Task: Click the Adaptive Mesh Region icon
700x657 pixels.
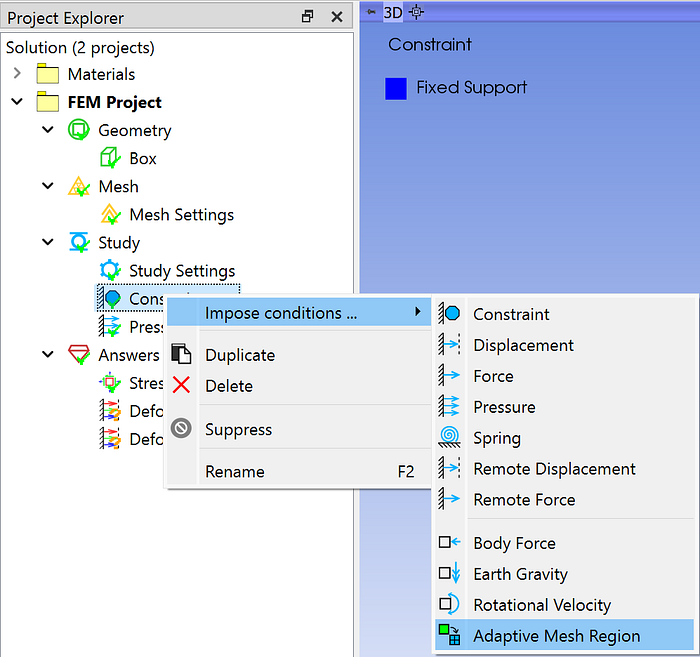Action: (450, 635)
